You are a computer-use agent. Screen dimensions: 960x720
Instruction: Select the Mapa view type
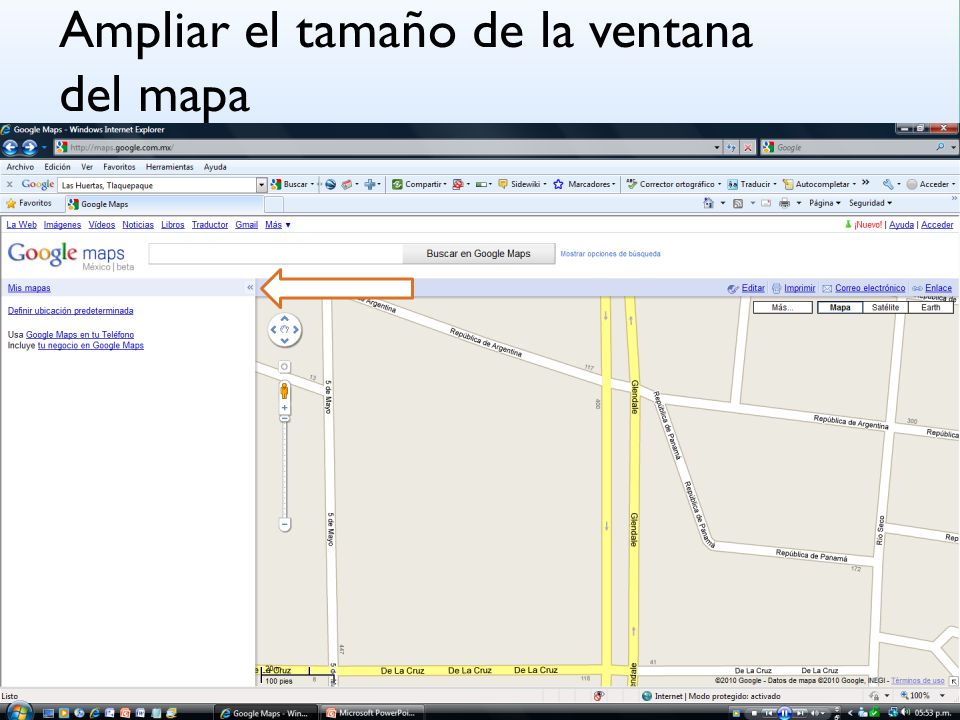[x=840, y=307]
